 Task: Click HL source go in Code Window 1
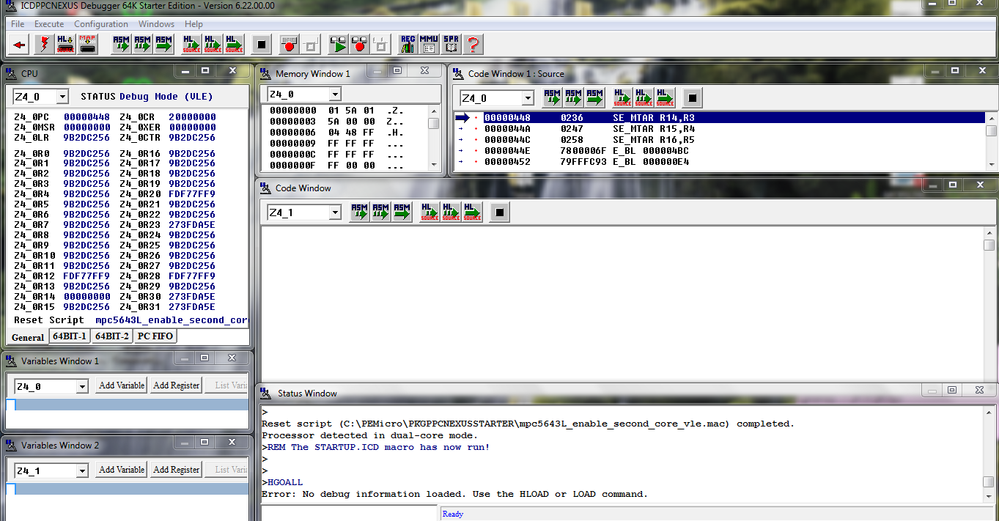(665, 97)
